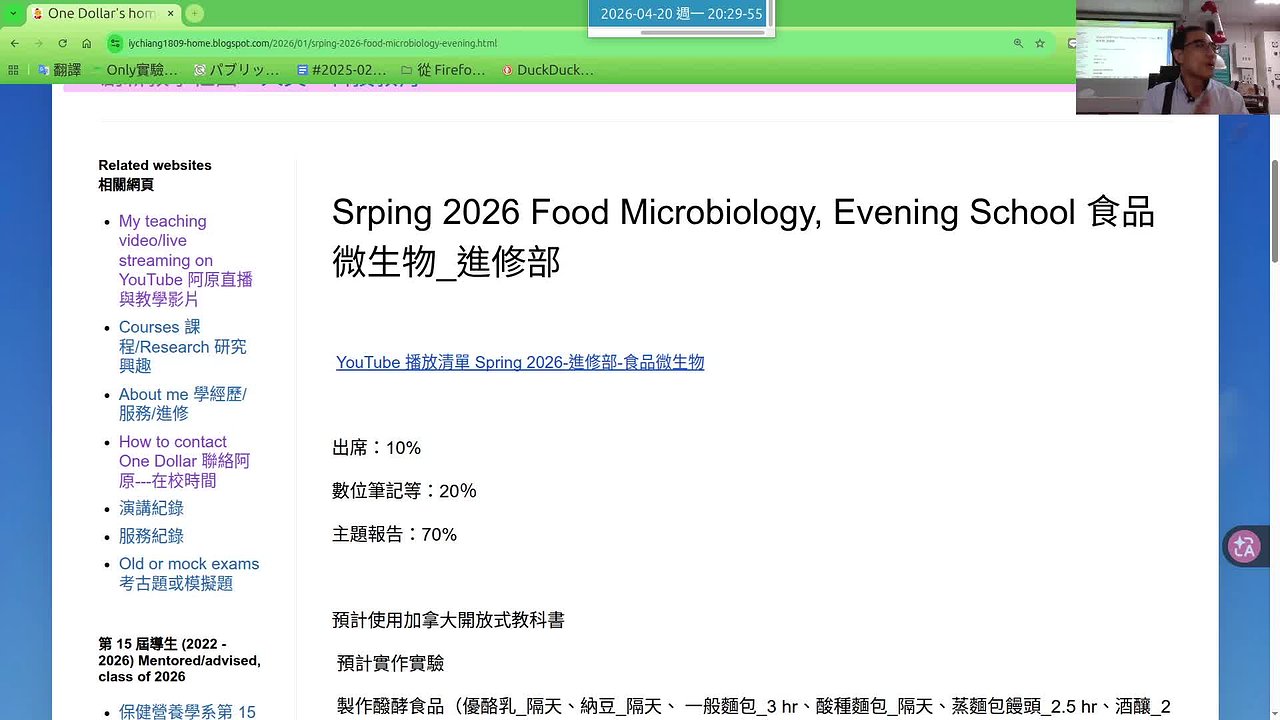Image resolution: width=1280 pixels, height=720 pixels.
Task: Select the One Dollar's home tab
Action: point(102,14)
